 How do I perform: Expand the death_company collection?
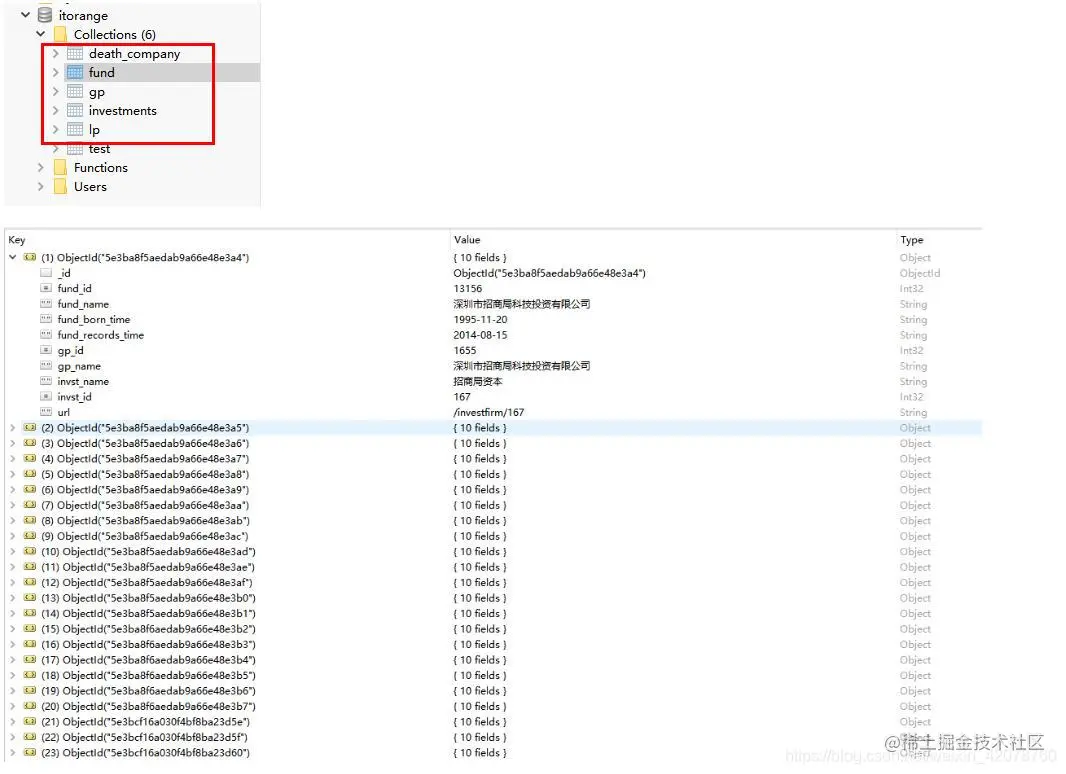click(x=56, y=53)
